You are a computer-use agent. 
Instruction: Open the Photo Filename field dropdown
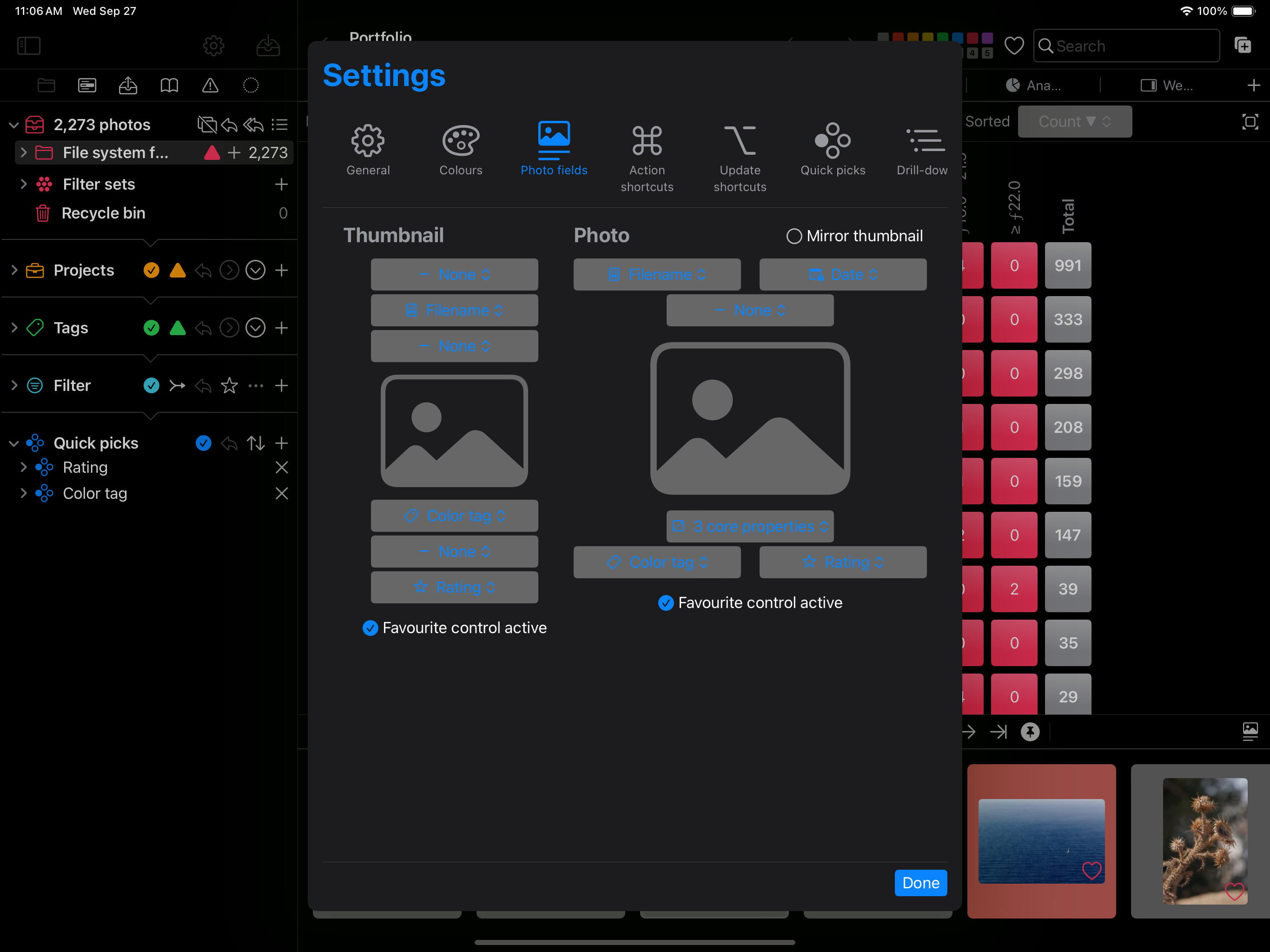(x=657, y=274)
